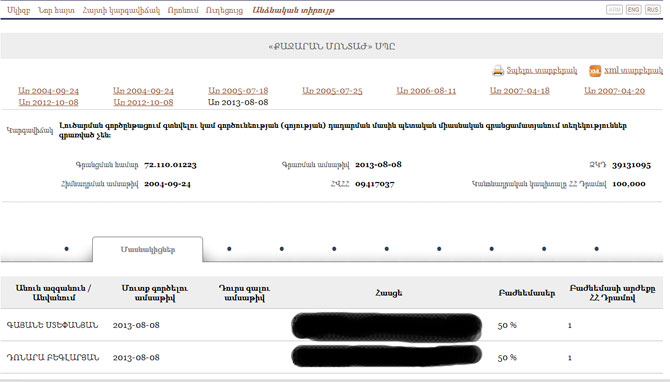Open the Առ 2005-07-25 version link

click(x=332, y=91)
